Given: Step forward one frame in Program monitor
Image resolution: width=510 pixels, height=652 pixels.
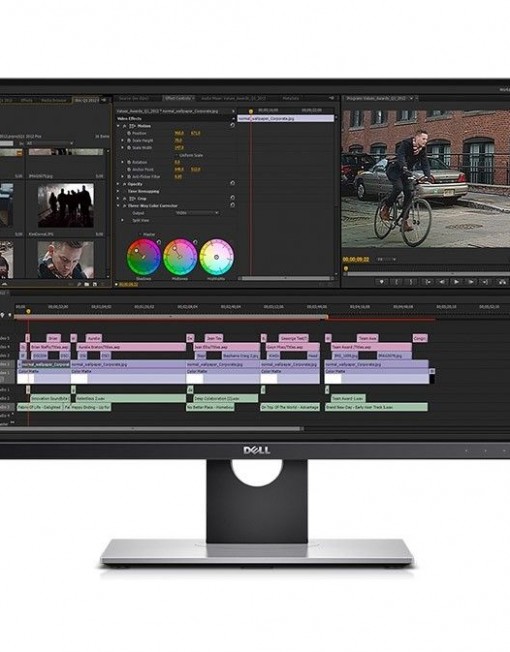Looking at the screenshot, I should coord(471,282).
